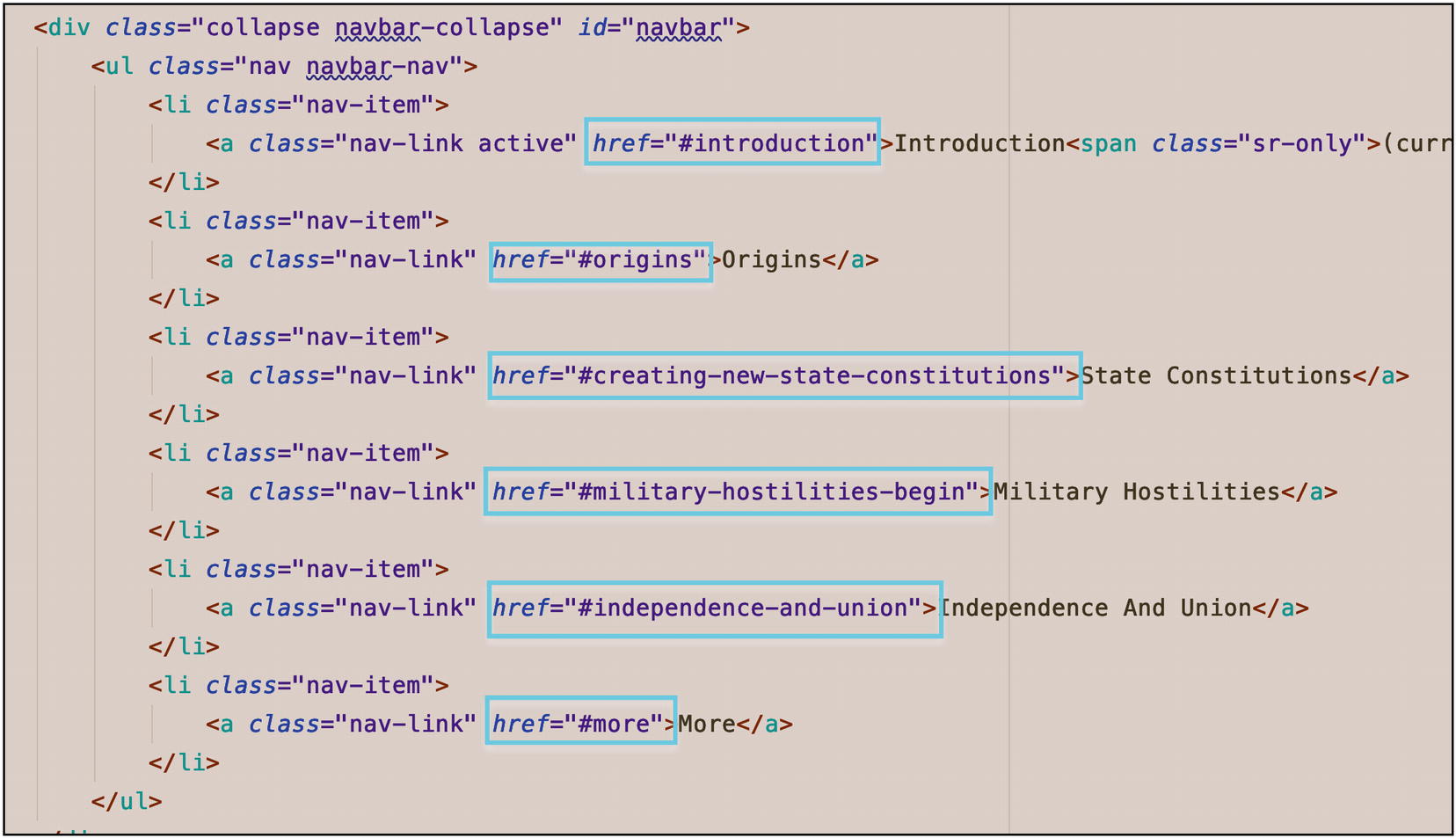This screenshot has width=1456, height=838.
Task: Place cursor in href="#creating-new-state-constitutions"
Action: coord(784,376)
